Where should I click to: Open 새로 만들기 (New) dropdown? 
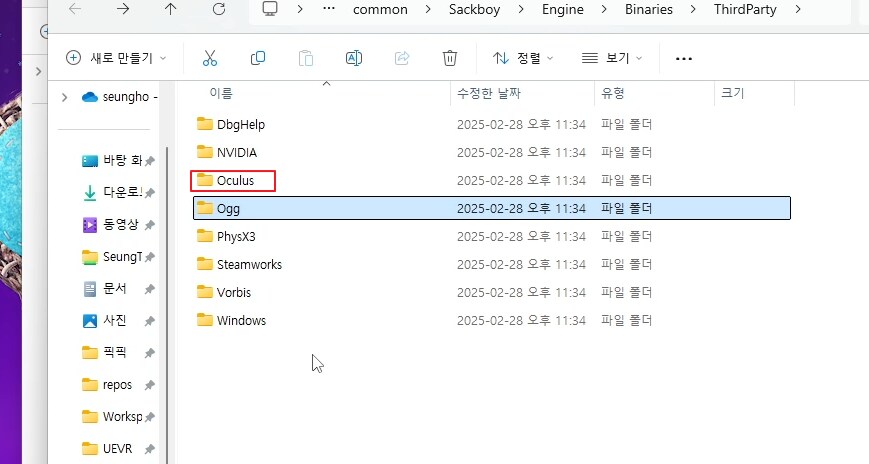coord(116,58)
